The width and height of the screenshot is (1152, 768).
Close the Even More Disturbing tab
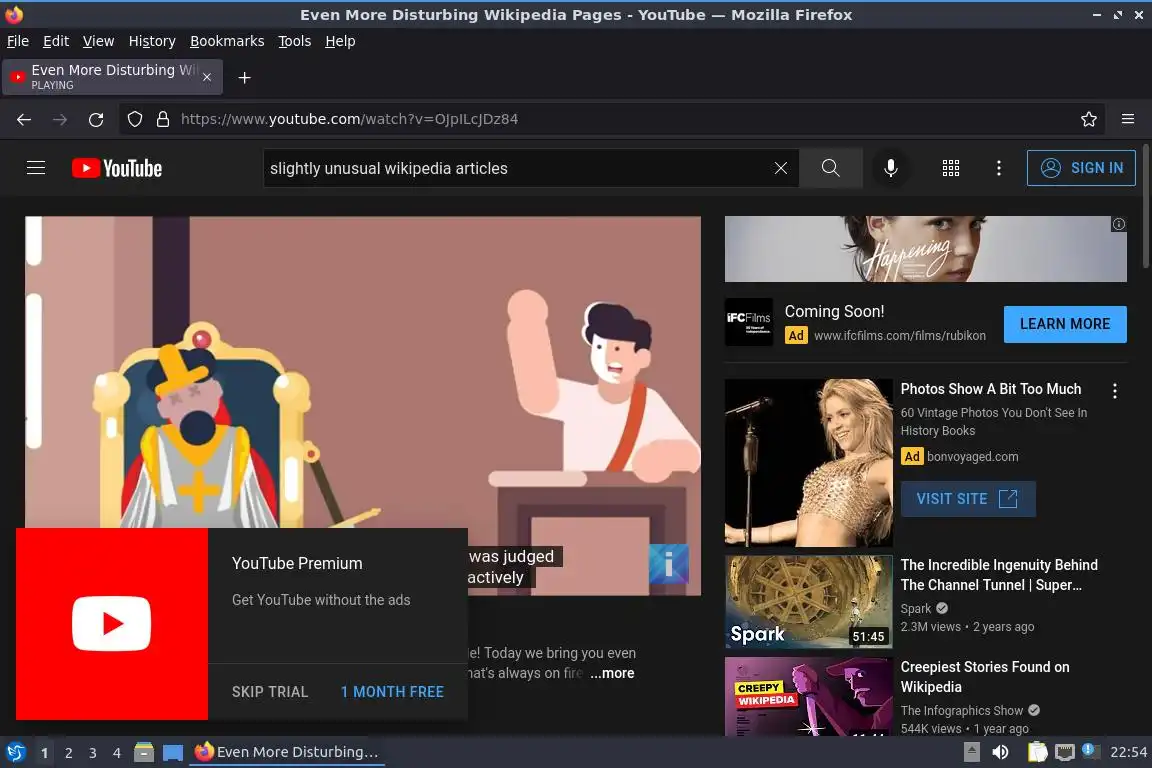click(207, 77)
